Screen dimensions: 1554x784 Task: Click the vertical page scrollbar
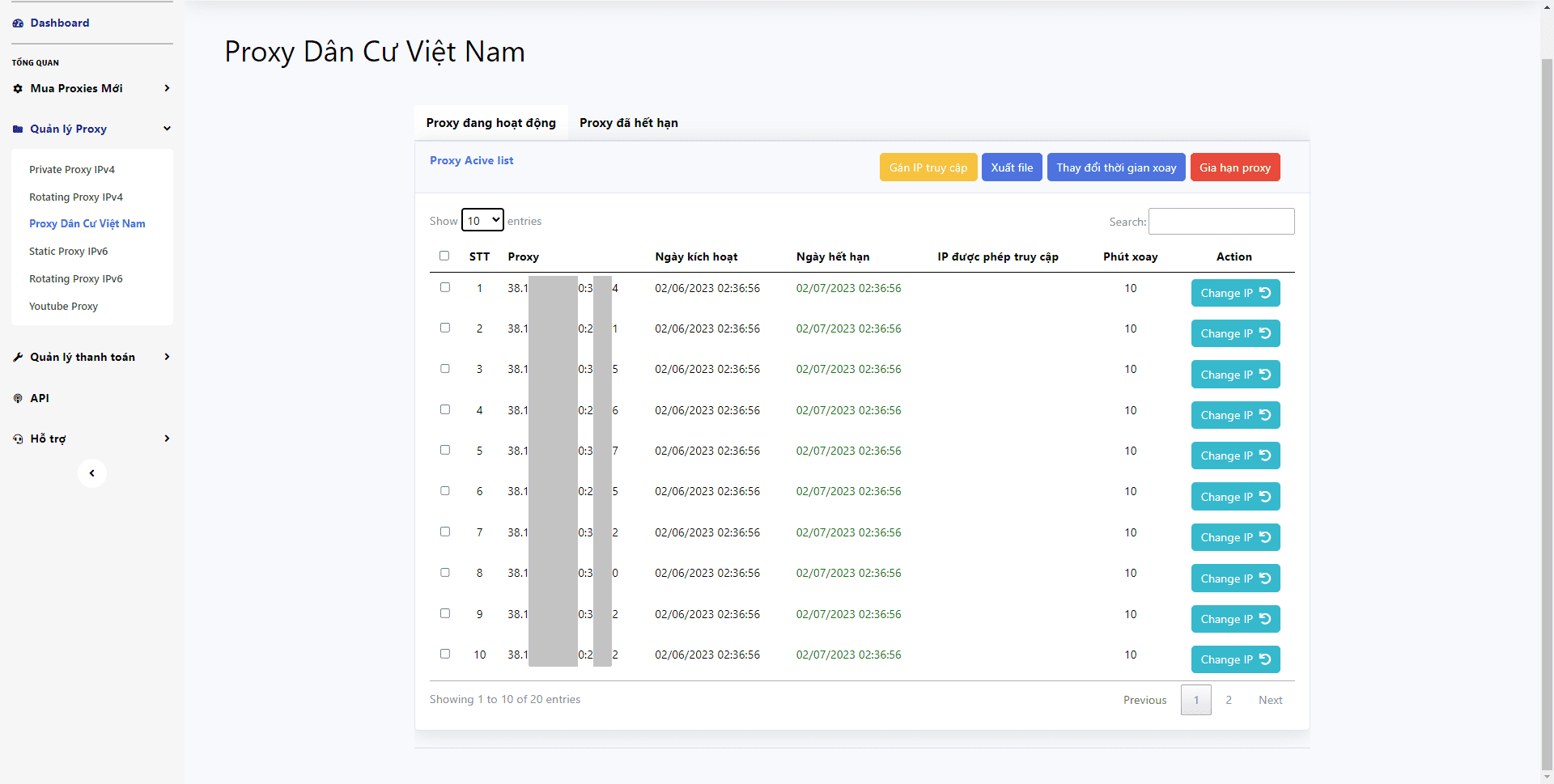[x=1547, y=405]
